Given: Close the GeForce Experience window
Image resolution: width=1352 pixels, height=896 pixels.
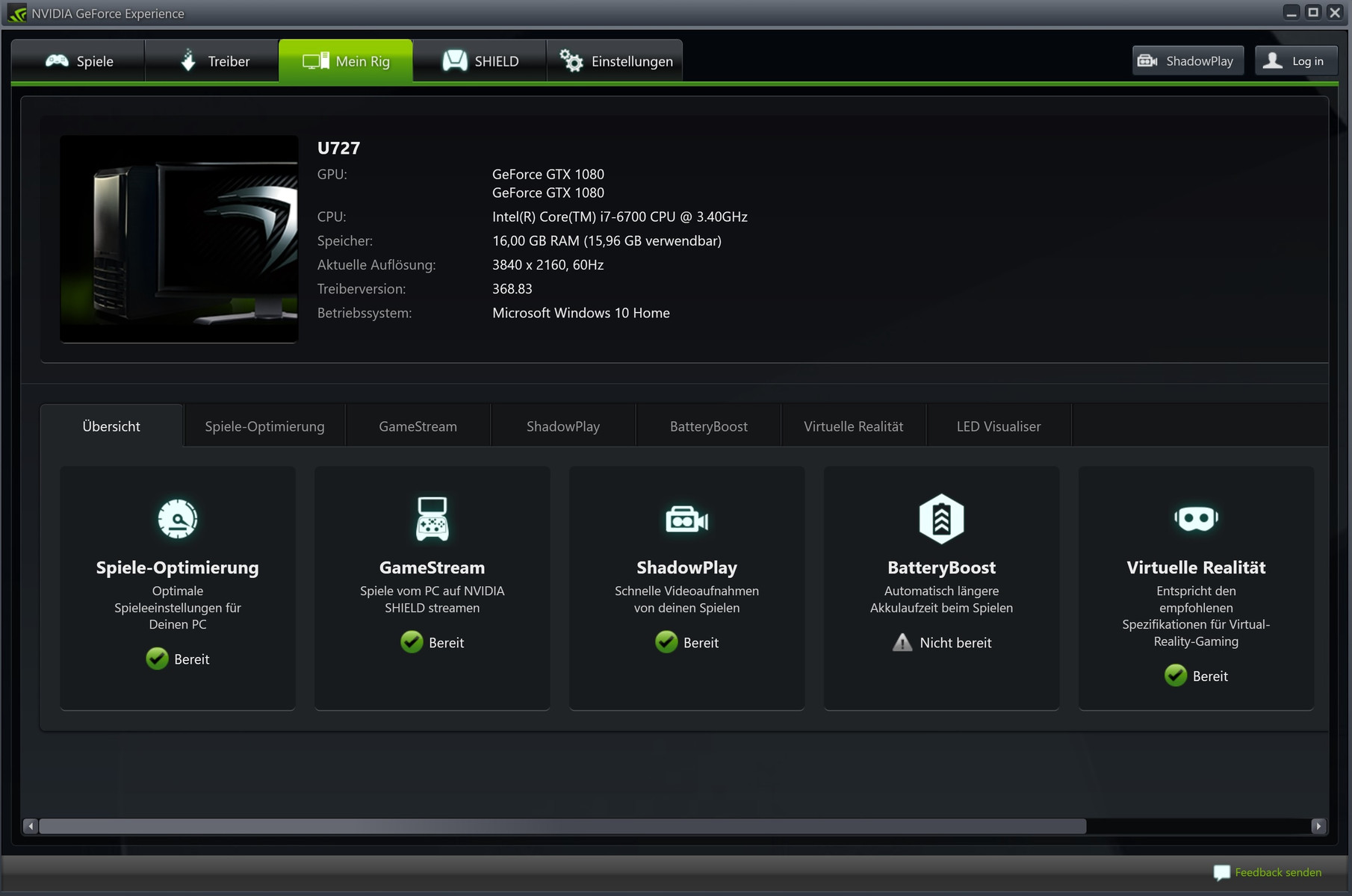Looking at the screenshot, I should tap(1335, 13).
